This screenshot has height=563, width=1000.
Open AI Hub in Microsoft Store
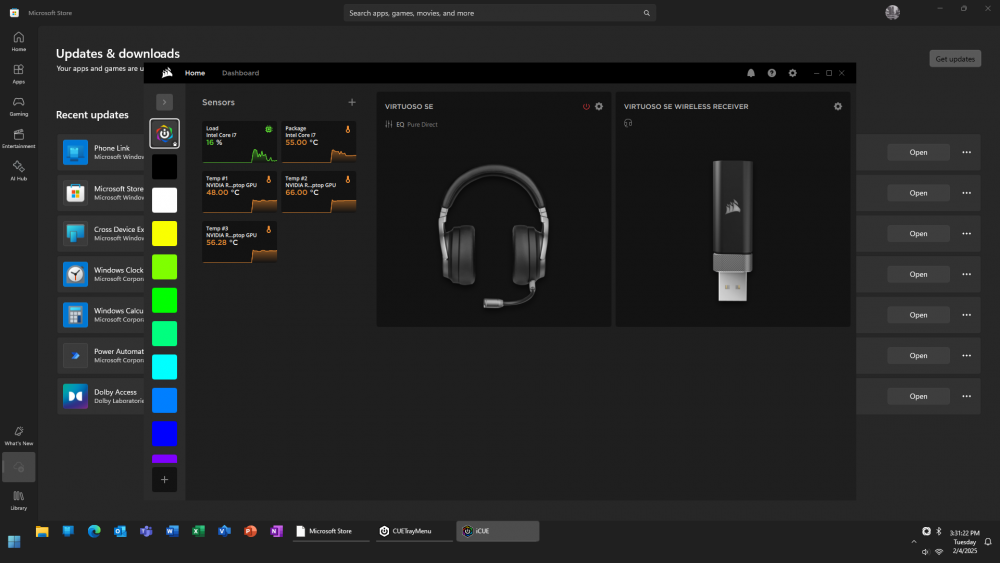(x=18, y=171)
